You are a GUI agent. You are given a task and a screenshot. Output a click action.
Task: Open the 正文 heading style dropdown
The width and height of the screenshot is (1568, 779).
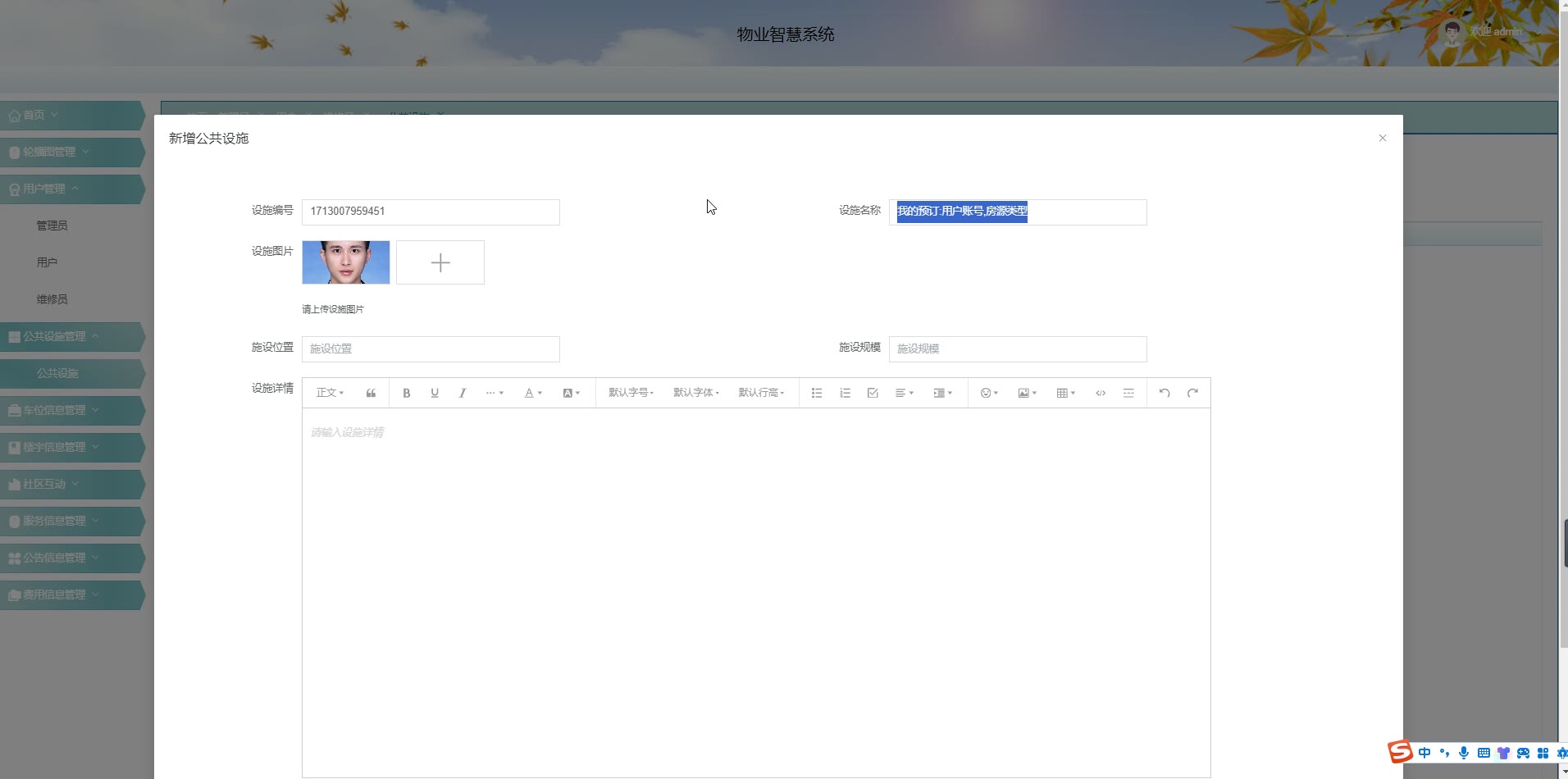[x=330, y=393]
